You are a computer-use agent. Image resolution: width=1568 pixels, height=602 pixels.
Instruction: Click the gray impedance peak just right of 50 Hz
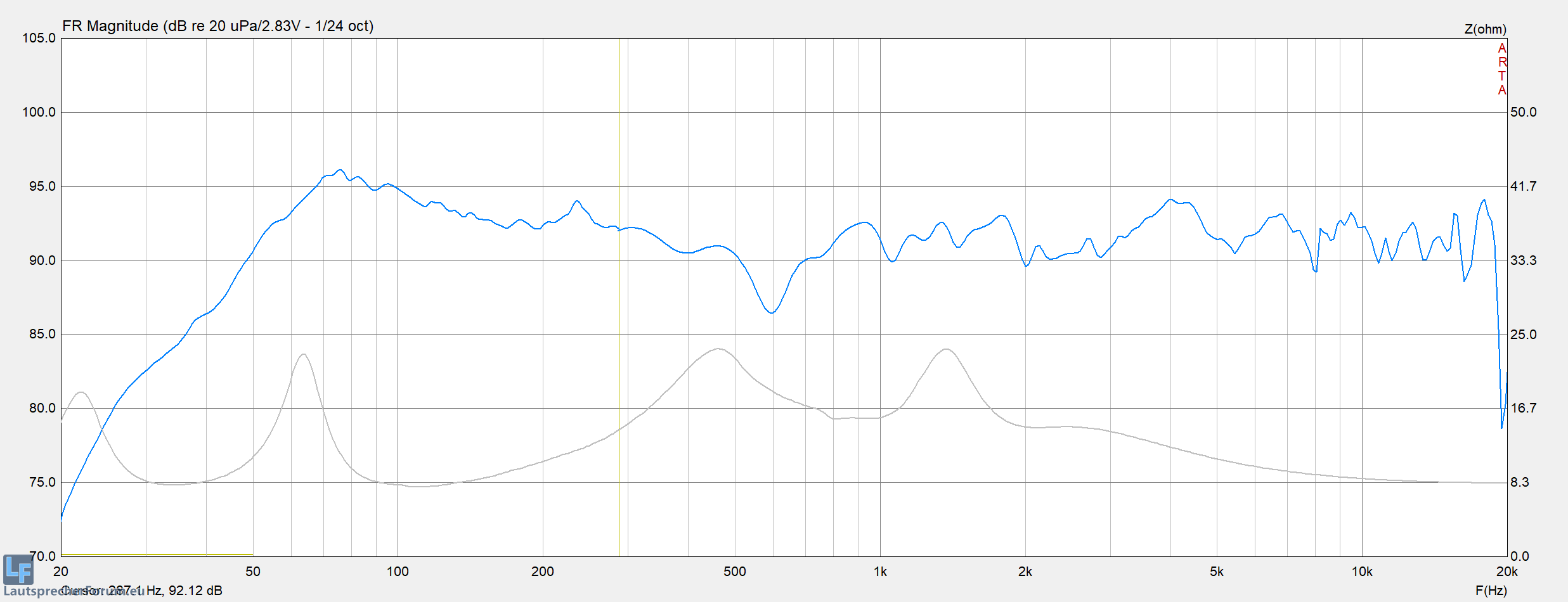coord(304,354)
